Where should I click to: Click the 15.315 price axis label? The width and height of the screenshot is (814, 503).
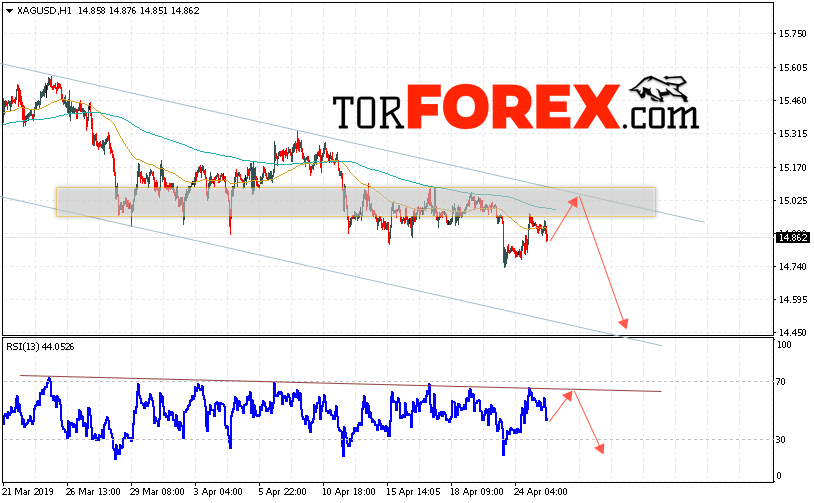(x=793, y=134)
